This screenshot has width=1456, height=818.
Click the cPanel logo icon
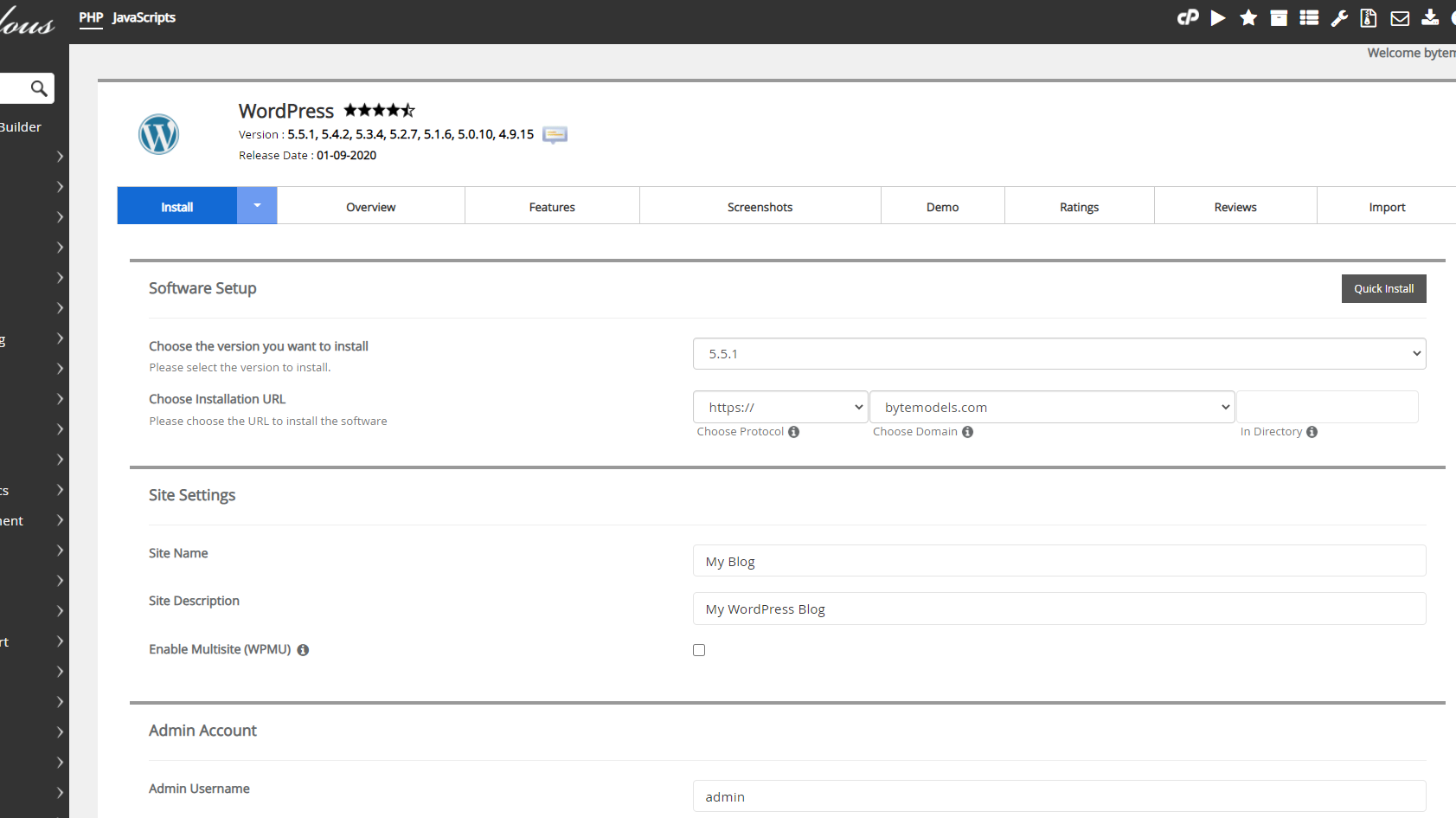click(1188, 17)
